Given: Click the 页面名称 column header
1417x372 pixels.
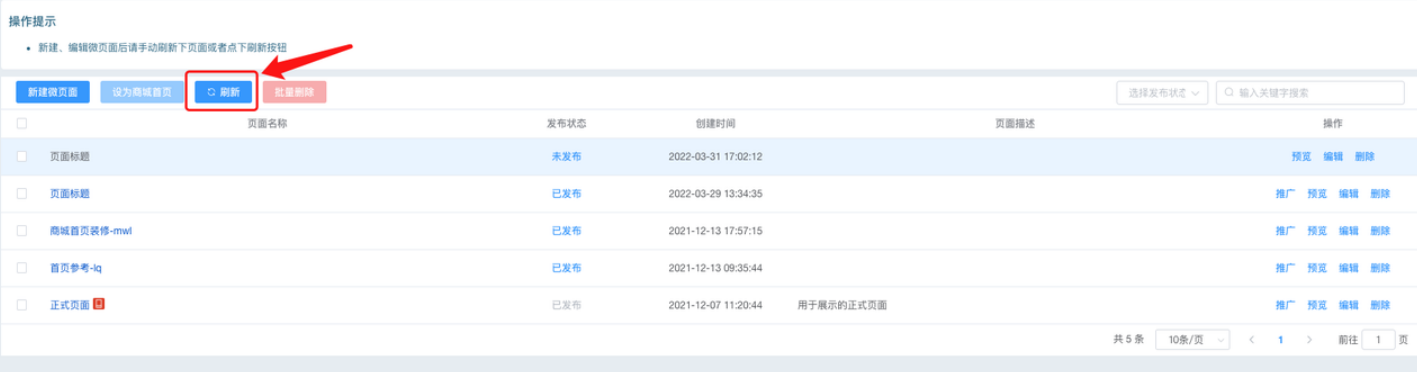Looking at the screenshot, I should pos(268,123).
